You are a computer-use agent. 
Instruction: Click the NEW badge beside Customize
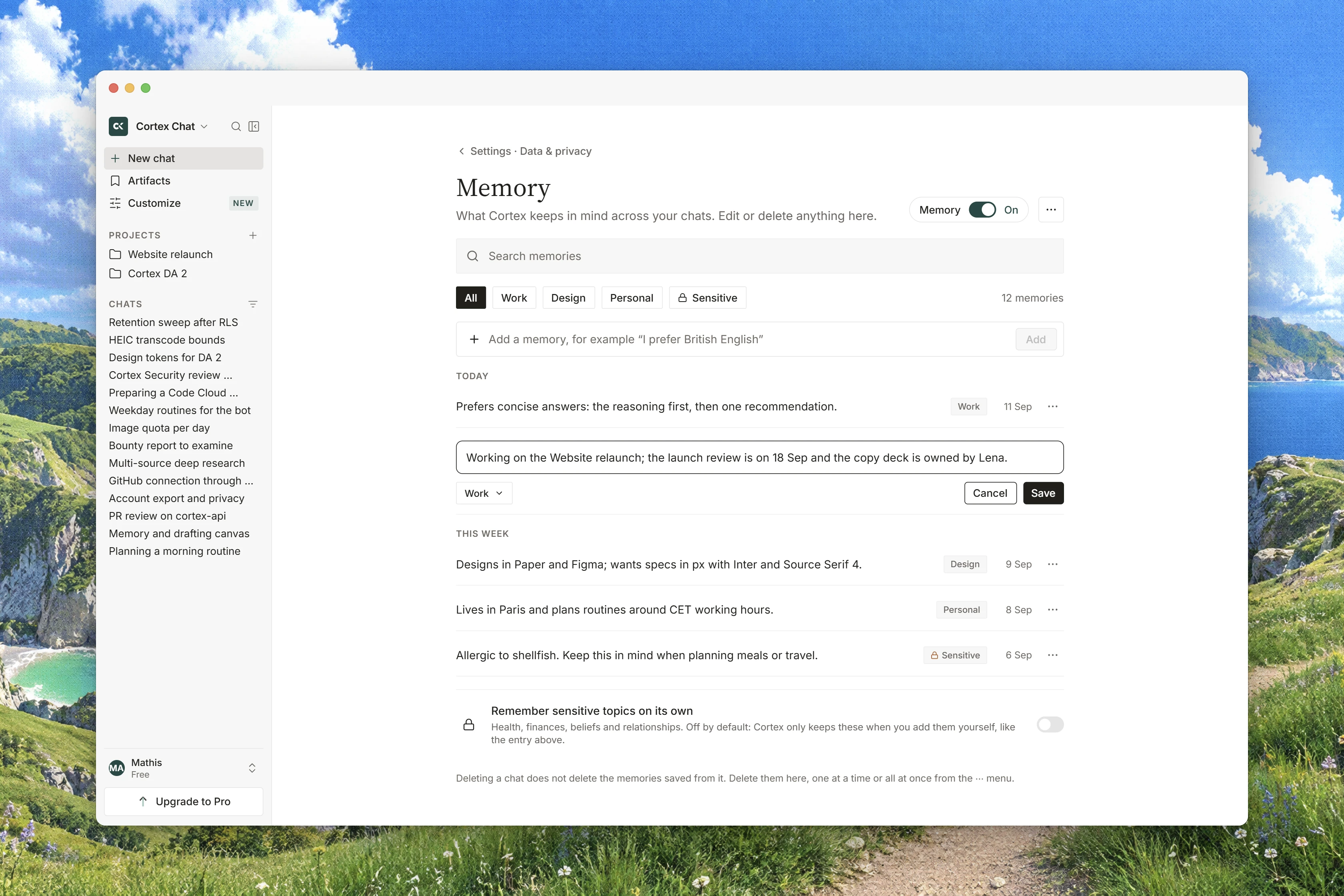[244, 203]
